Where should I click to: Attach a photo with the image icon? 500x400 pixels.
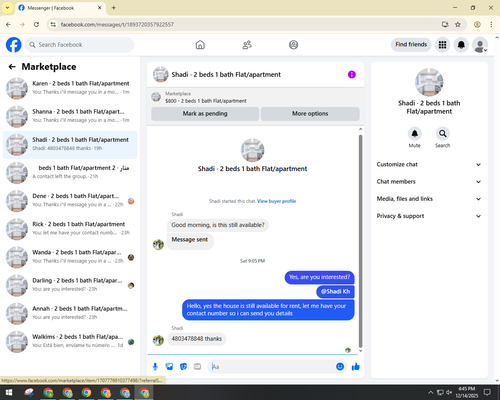[169, 367]
